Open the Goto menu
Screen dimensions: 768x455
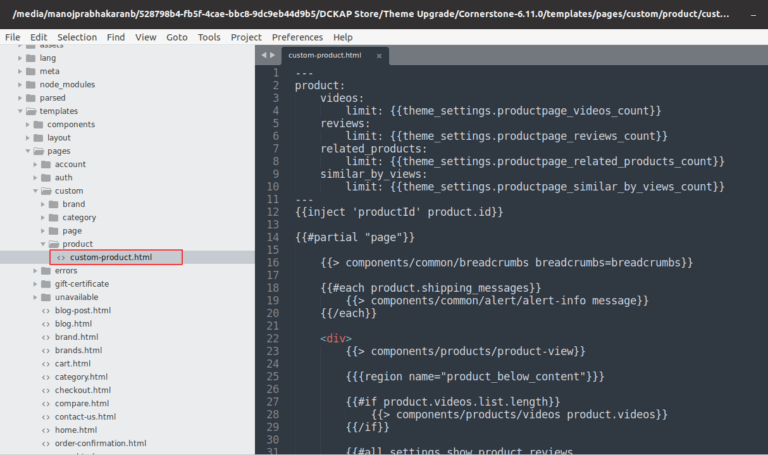click(176, 37)
